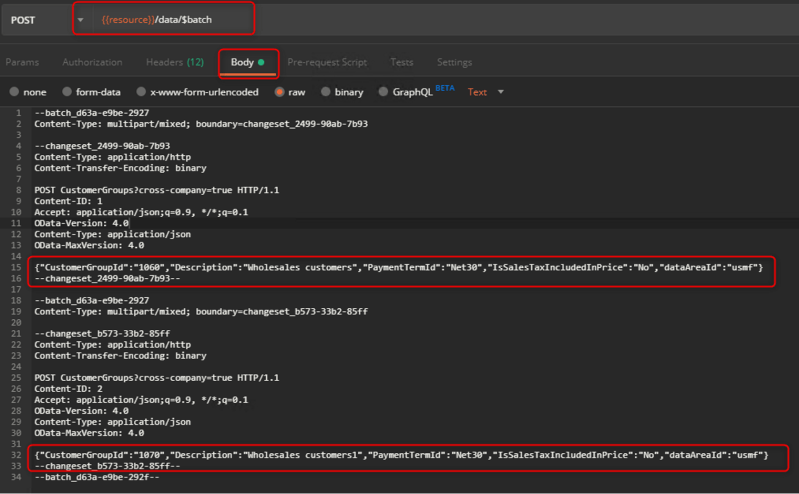The height and width of the screenshot is (494, 799).
Task: Click the JSON line with CustomerGroupId 1070
Action: coord(401,455)
